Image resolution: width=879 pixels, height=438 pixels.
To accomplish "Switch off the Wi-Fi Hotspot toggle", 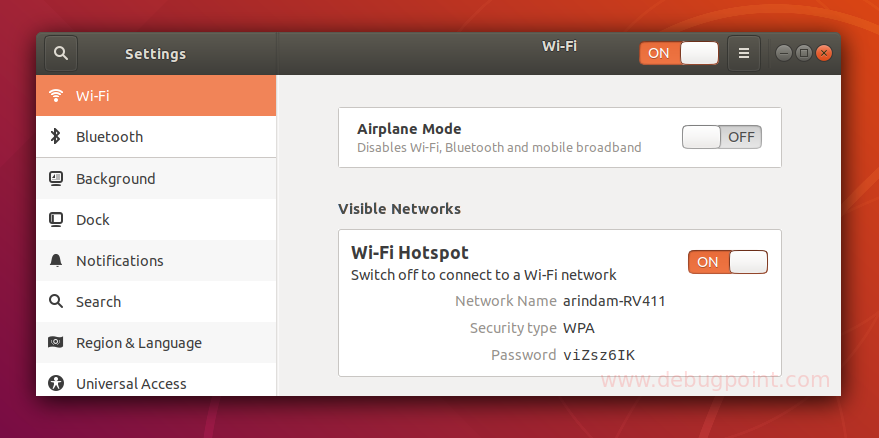I will click(x=727, y=262).
